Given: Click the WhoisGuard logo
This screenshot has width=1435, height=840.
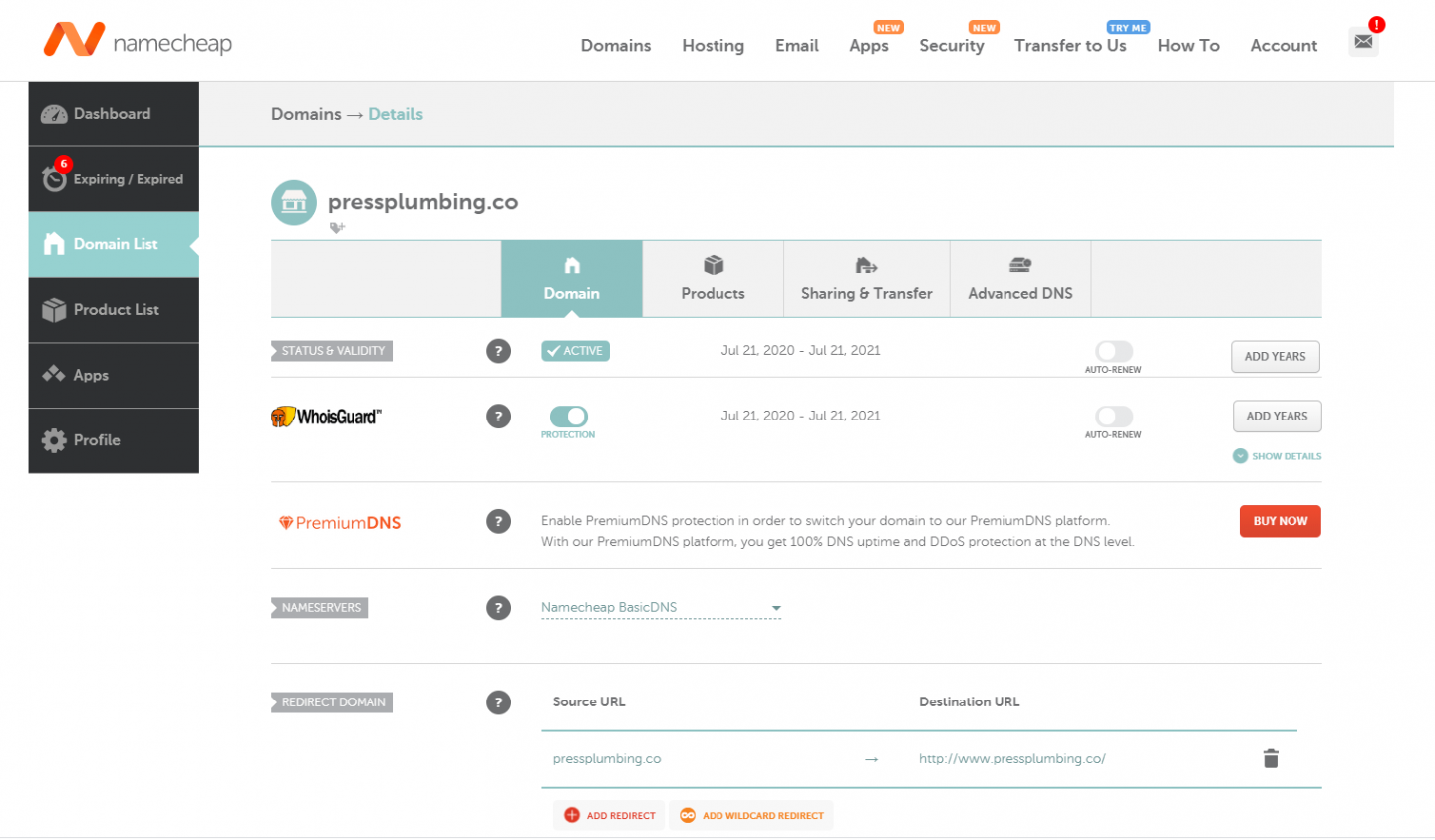Looking at the screenshot, I should 326,417.
